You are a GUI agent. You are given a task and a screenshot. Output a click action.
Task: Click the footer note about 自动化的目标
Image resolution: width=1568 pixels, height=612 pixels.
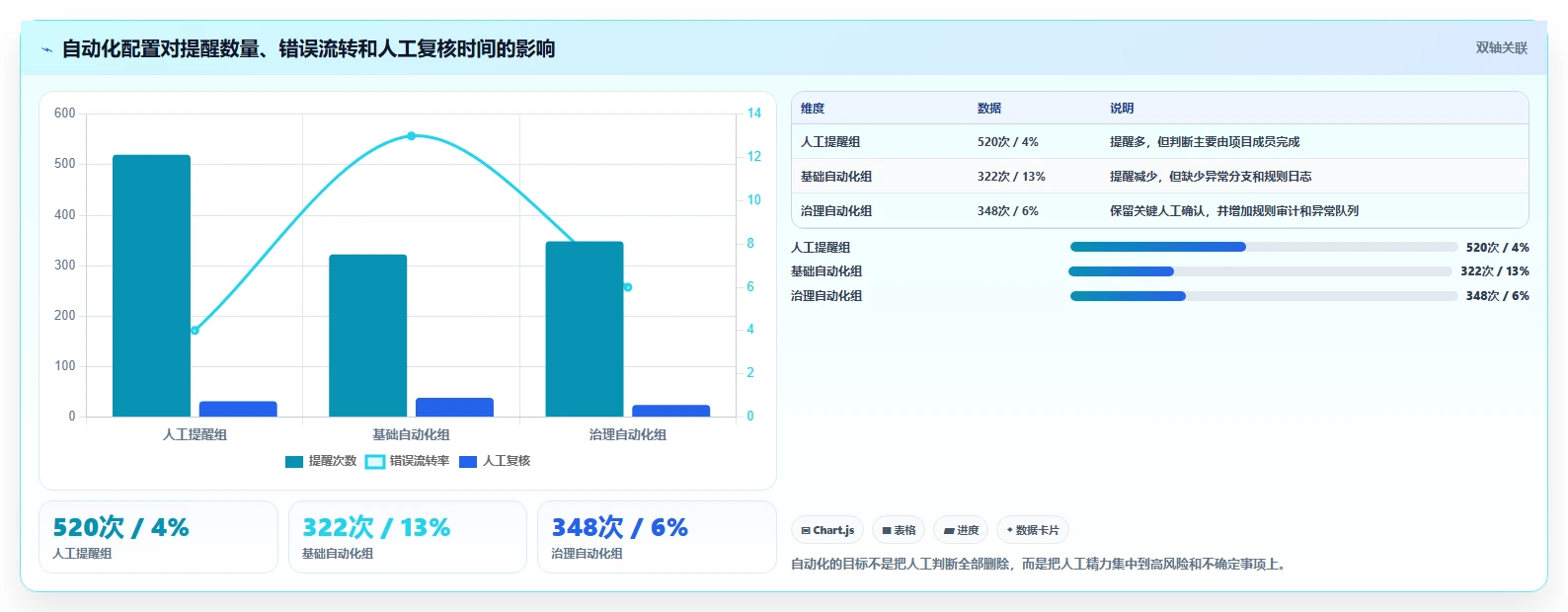click(x=1038, y=565)
